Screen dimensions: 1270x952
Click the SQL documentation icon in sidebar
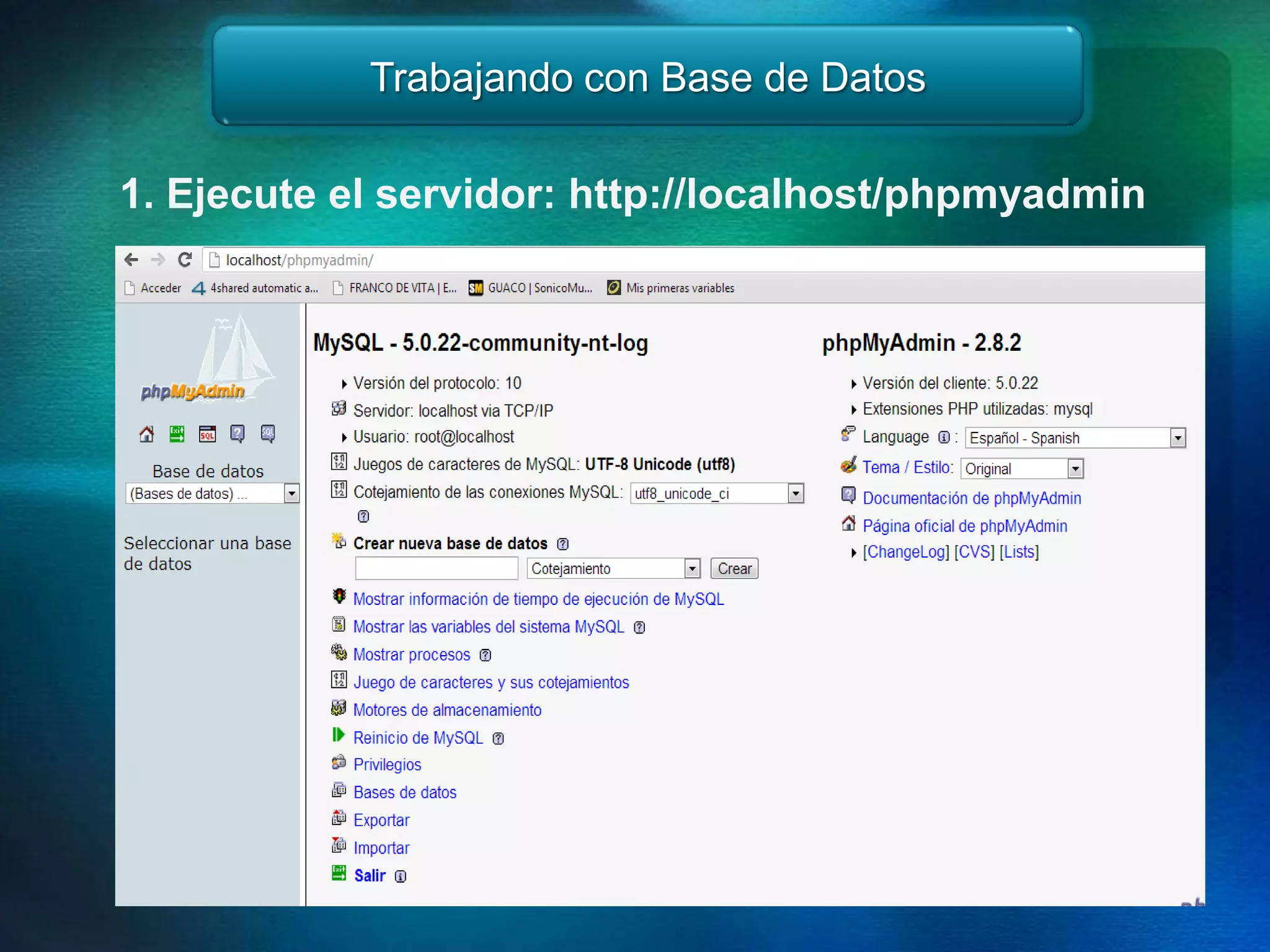pos(268,434)
